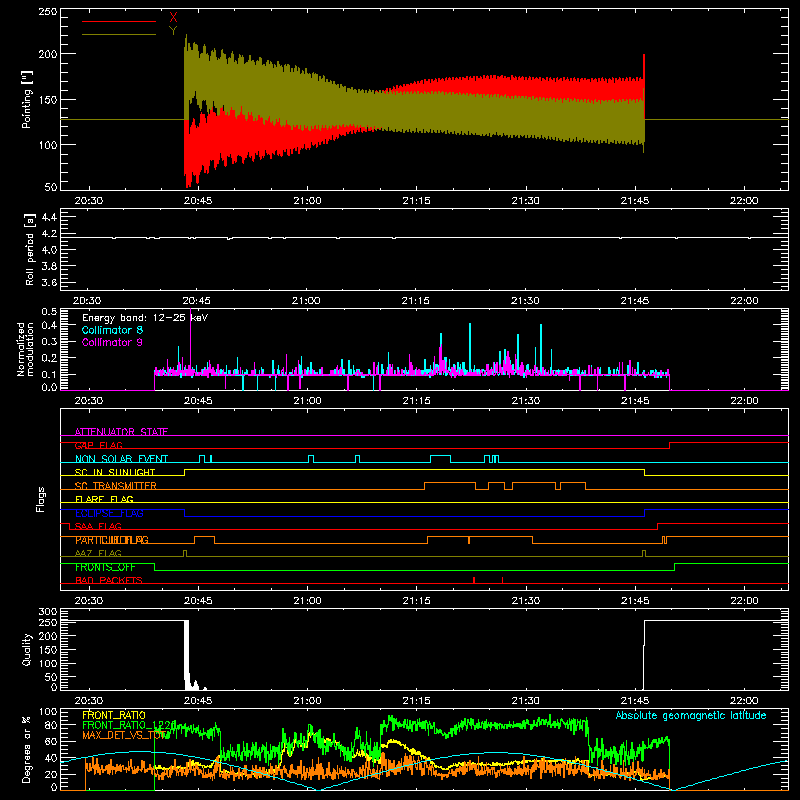Click the NON_SOLAR_EVENT flag label
Viewport: 800px width, 800px height.
[121, 459]
